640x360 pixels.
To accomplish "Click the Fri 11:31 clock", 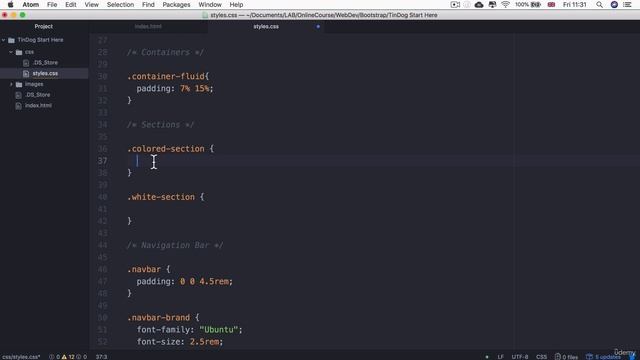I will 574,4.
